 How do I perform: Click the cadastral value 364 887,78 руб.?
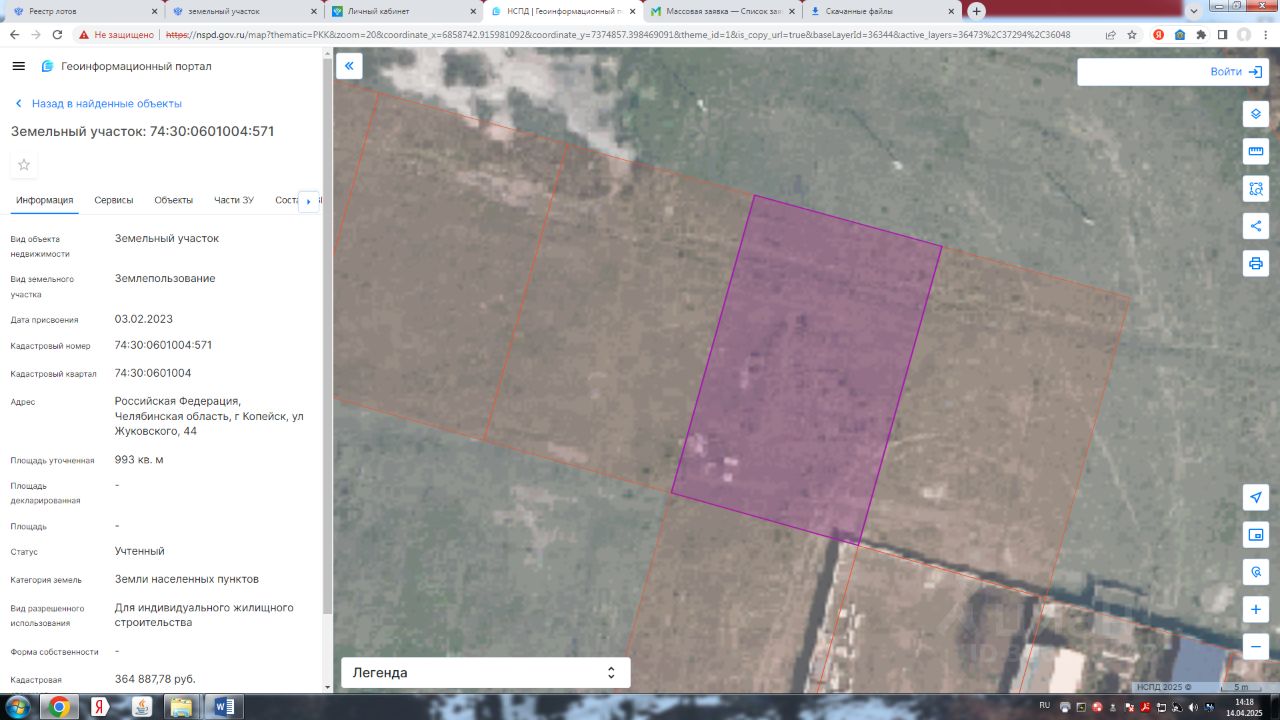(155, 679)
